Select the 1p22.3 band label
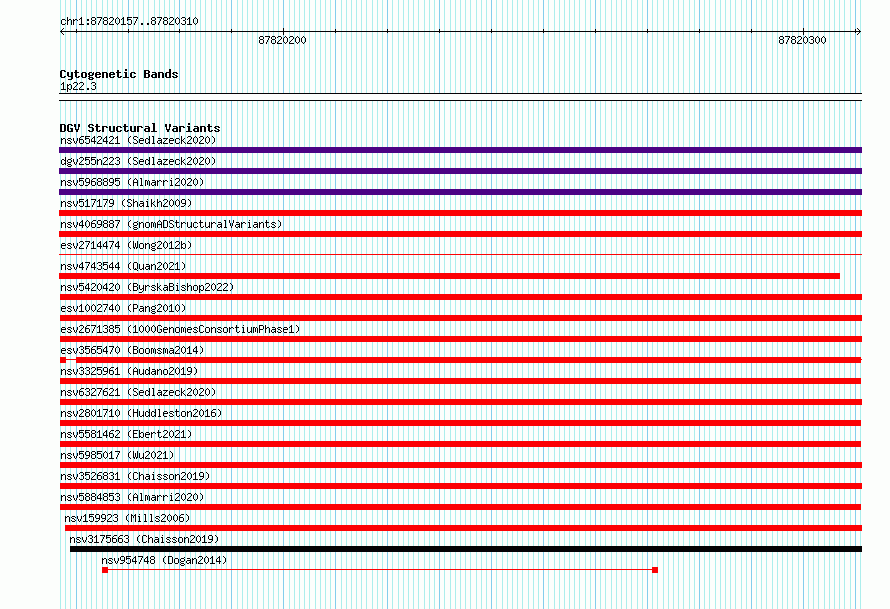Viewport: 890px width, 609px height. (78, 86)
